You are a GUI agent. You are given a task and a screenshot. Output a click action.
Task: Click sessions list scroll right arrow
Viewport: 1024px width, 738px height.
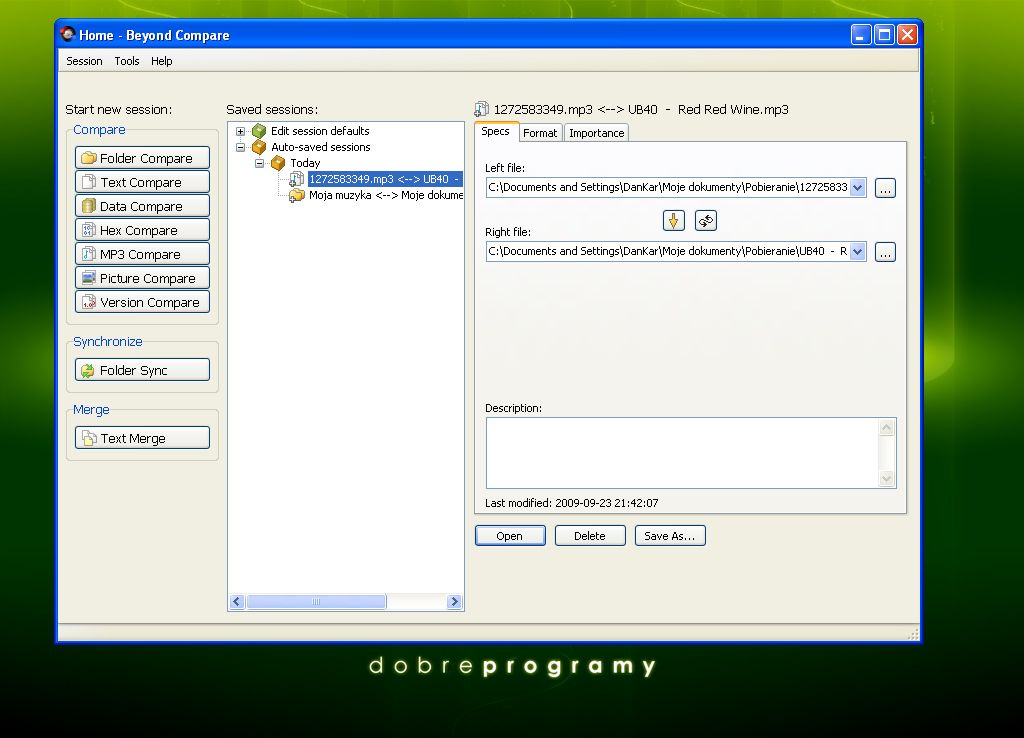455,602
